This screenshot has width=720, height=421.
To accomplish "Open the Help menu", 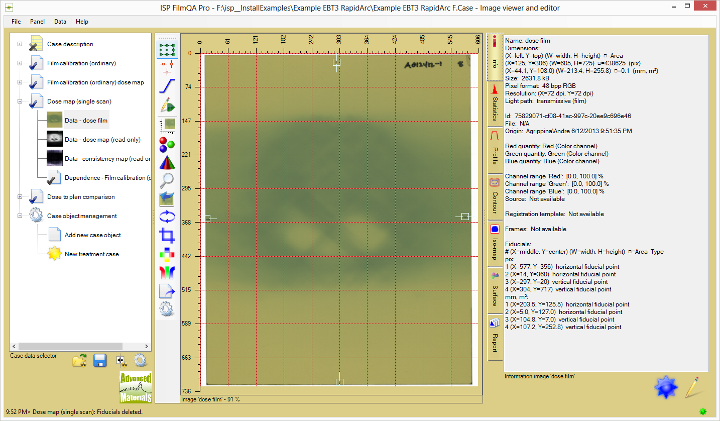I will click(x=82, y=22).
